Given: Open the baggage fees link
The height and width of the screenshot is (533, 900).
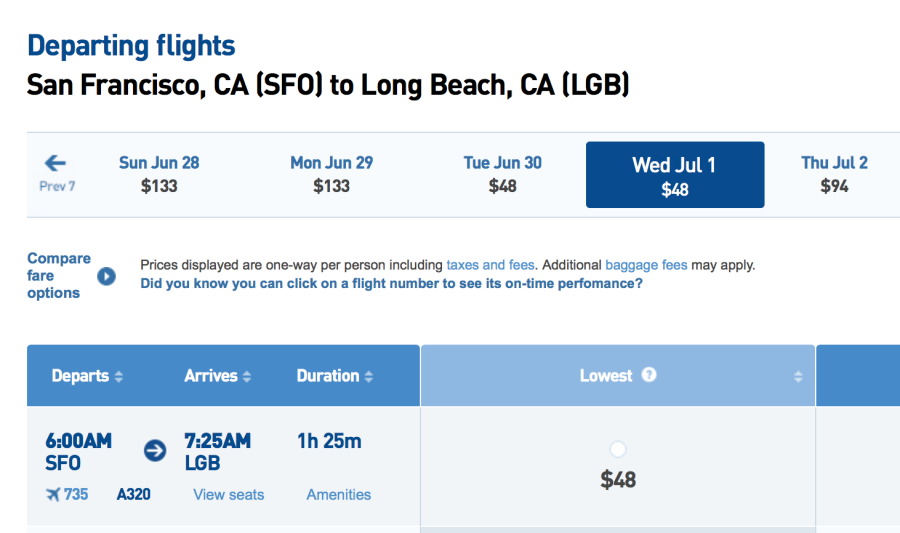Looking at the screenshot, I should [646, 265].
